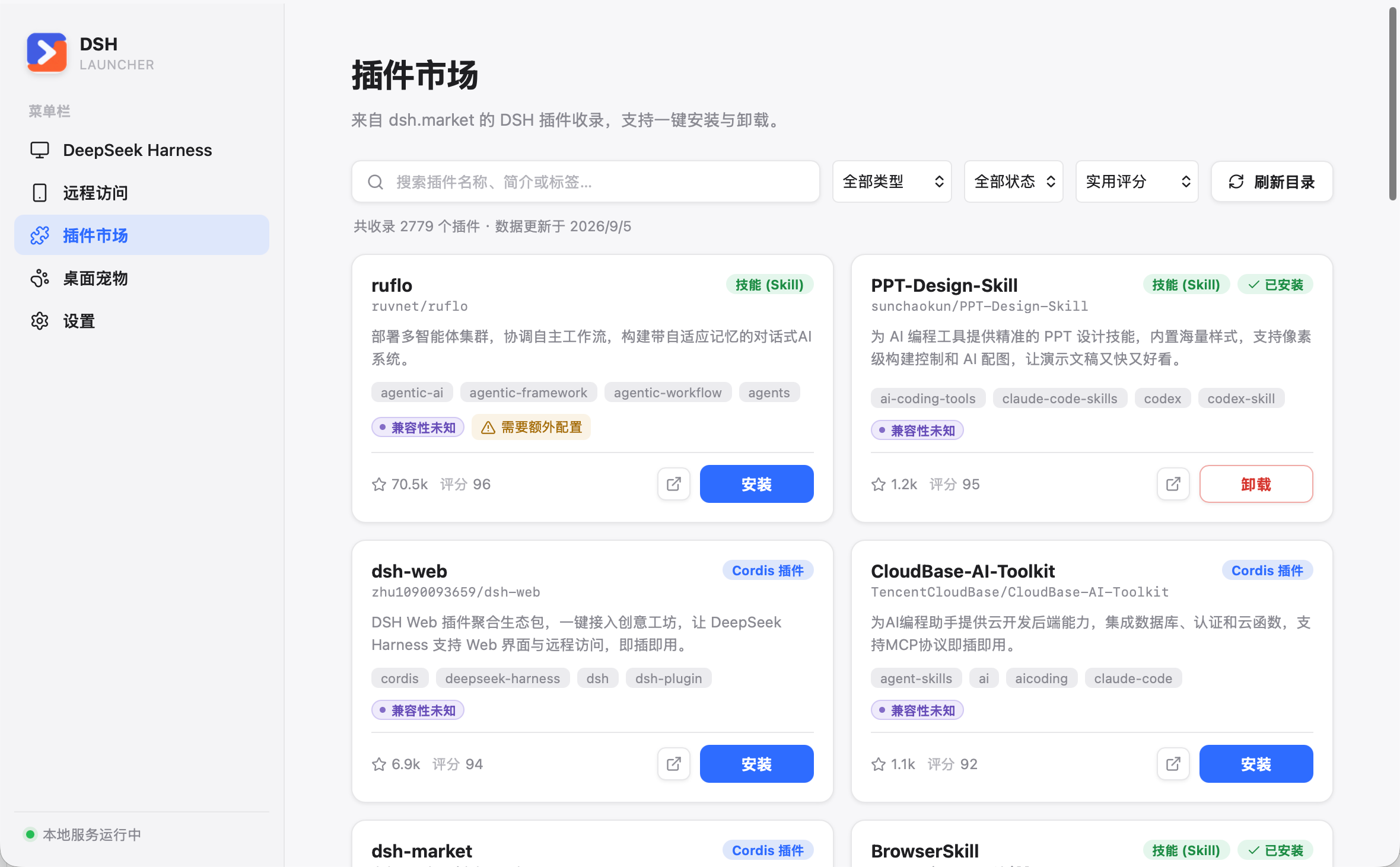Click the star icon on dsh-web card

click(x=379, y=764)
